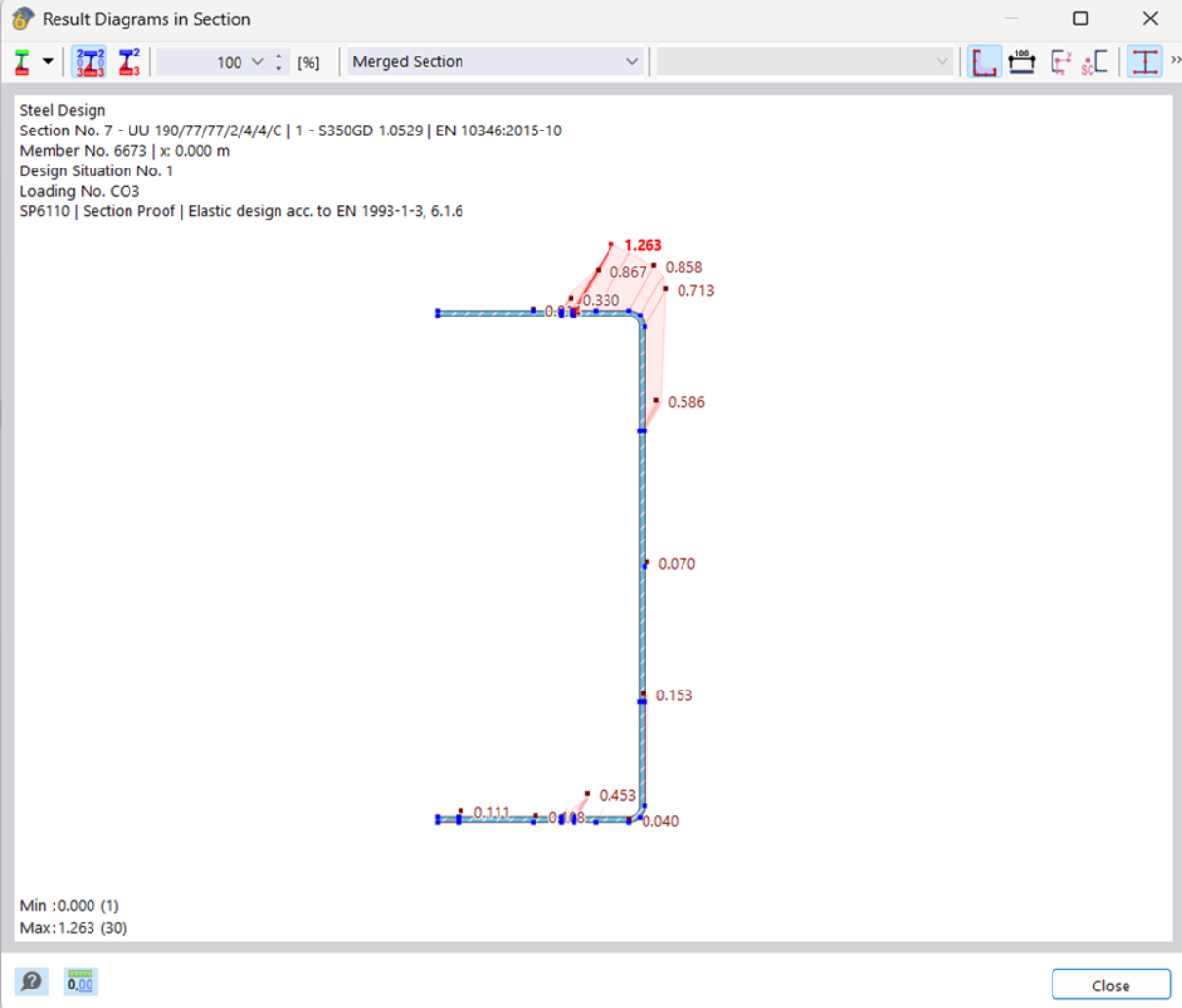Increase scale value using stepper arrows
The height and width of the screenshot is (1008, 1182).
pos(279,56)
